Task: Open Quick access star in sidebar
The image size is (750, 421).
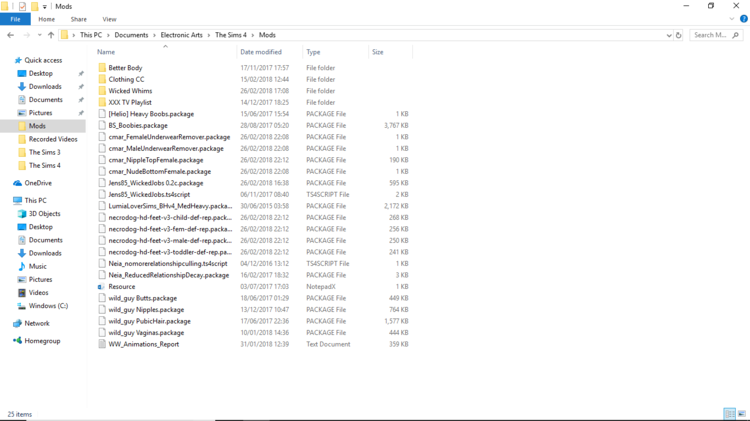Action: pyautogui.click(x=18, y=60)
